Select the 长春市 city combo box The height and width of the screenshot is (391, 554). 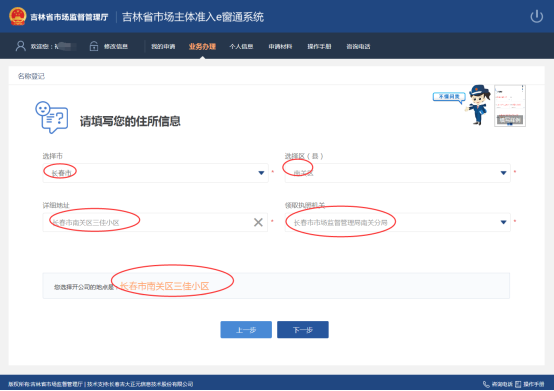155,173
